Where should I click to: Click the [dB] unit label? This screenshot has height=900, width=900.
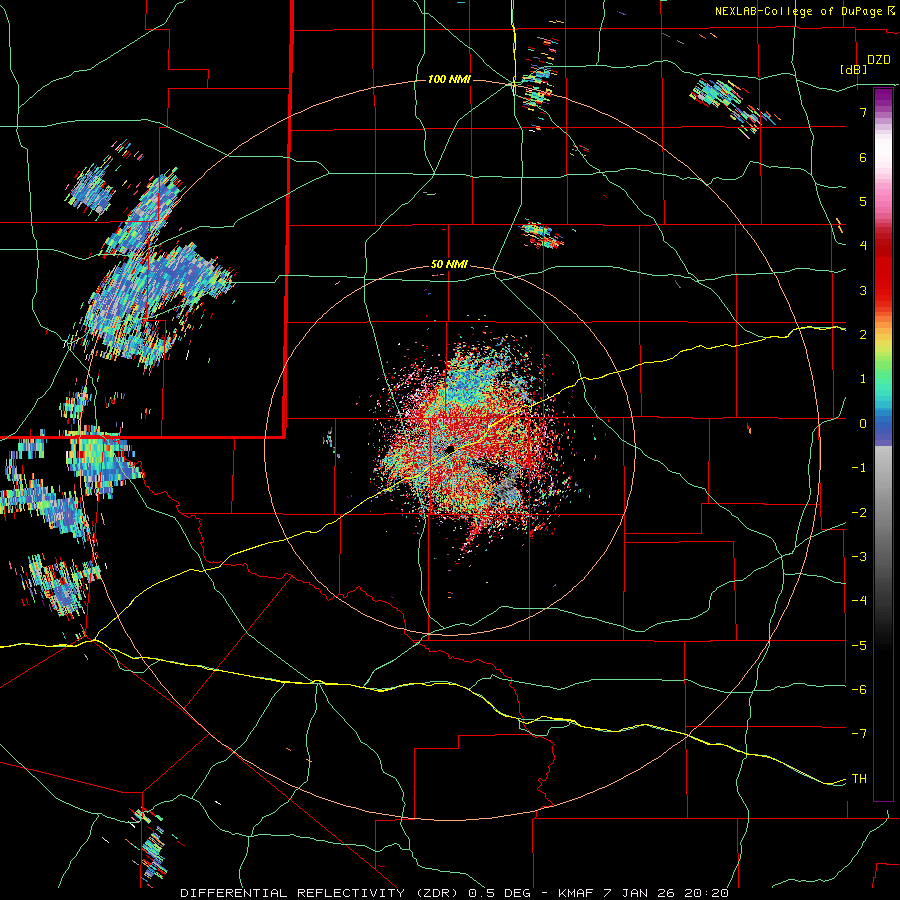tap(853, 69)
